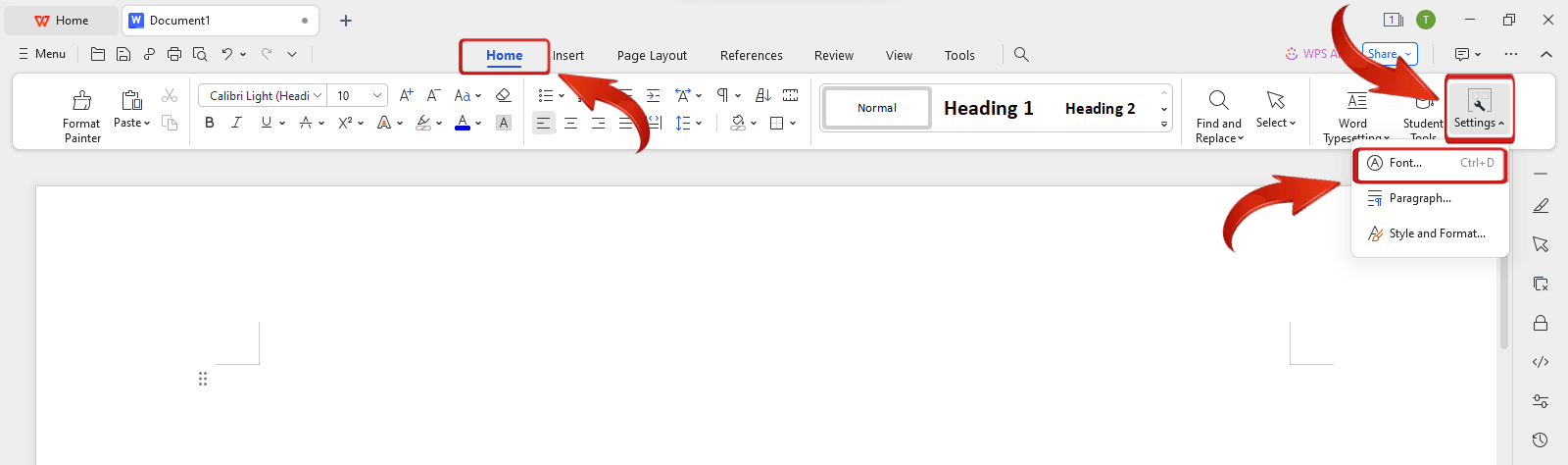Apply the Heading 2 style
1568x465 pixels.
click(x=1101, y=108)
